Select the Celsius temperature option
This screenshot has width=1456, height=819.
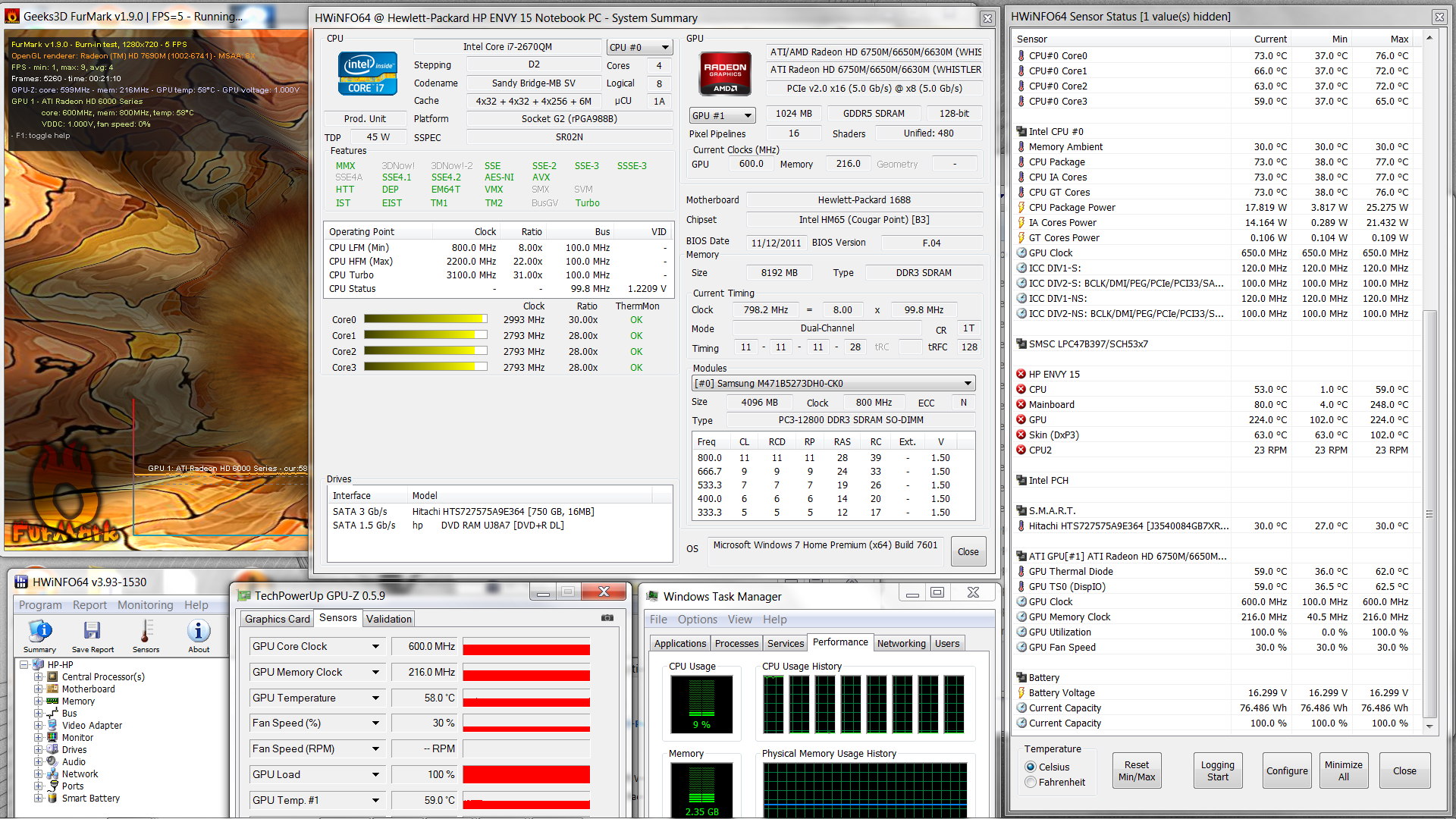(x=1031, y=767)
